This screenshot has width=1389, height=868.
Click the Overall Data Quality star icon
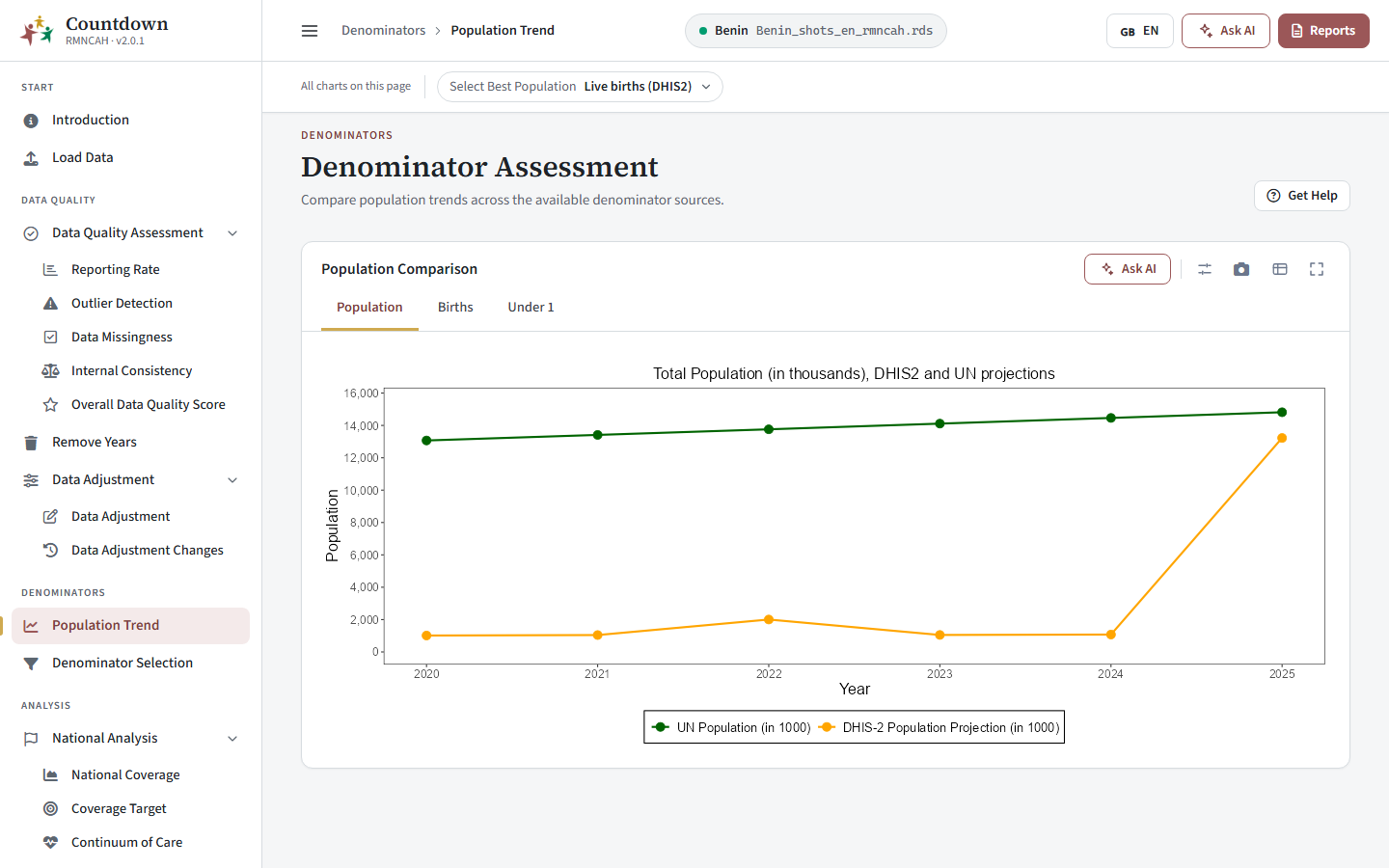coord(50,405)
